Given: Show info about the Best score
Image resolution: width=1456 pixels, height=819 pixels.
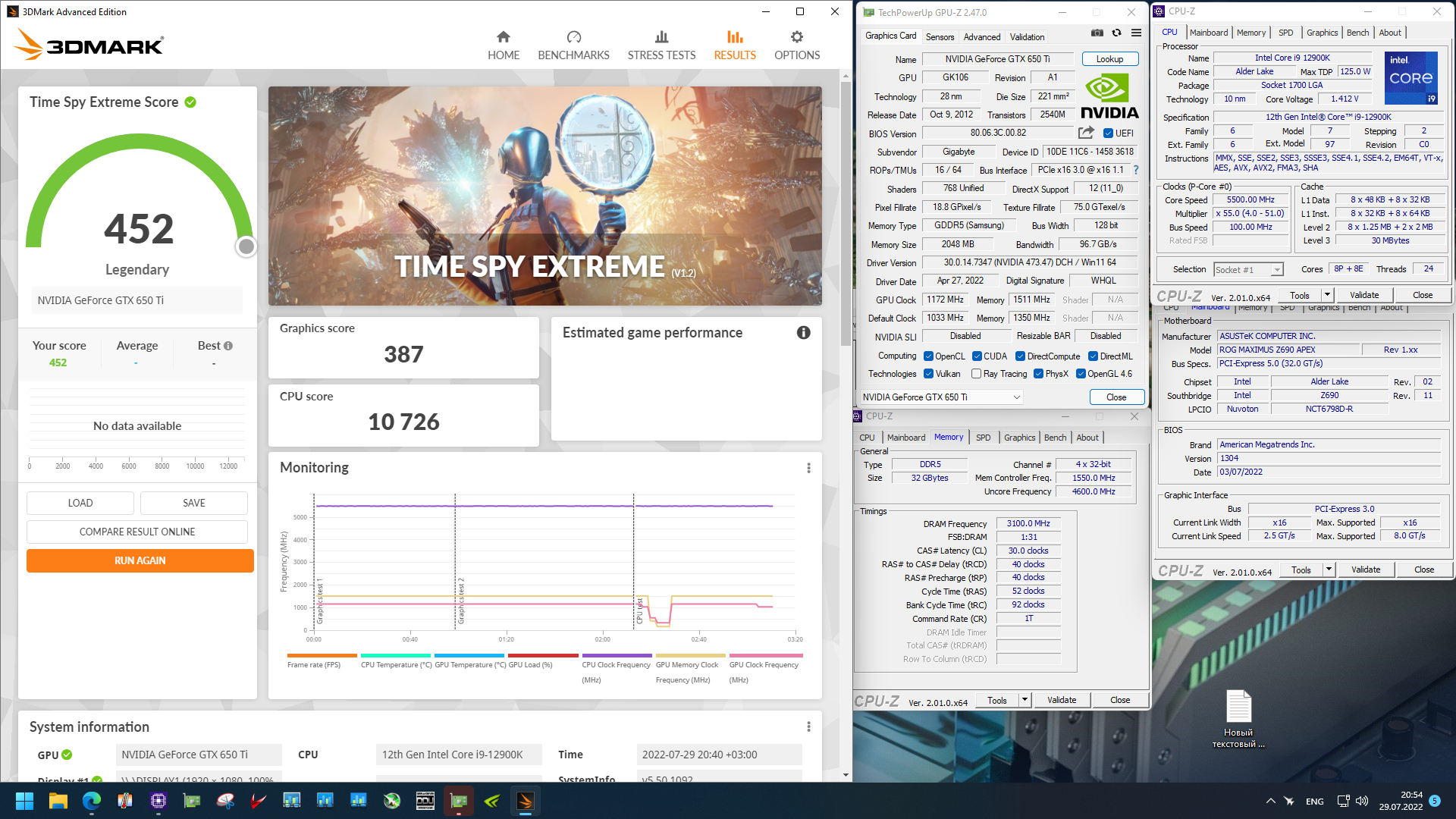Looking at the screenshot, I should coord(228,346).
